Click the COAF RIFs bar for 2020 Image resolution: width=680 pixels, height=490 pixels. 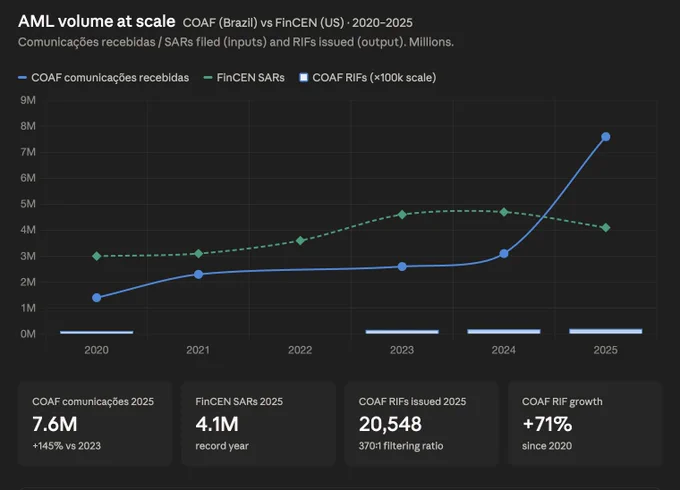tap(97, 333)
